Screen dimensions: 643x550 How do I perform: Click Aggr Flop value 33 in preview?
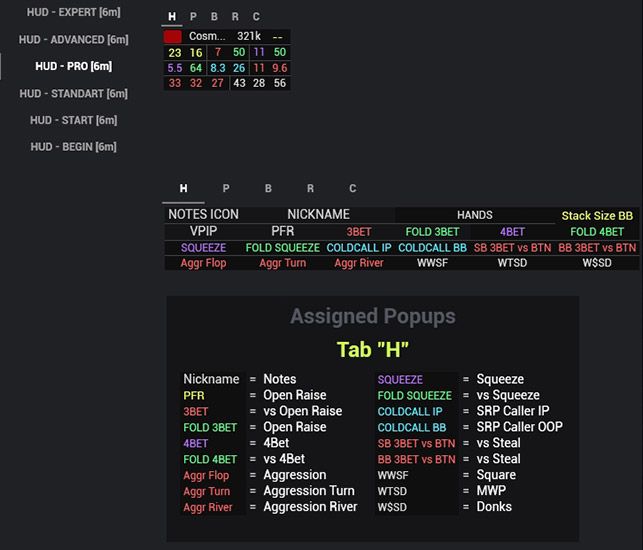175,83
